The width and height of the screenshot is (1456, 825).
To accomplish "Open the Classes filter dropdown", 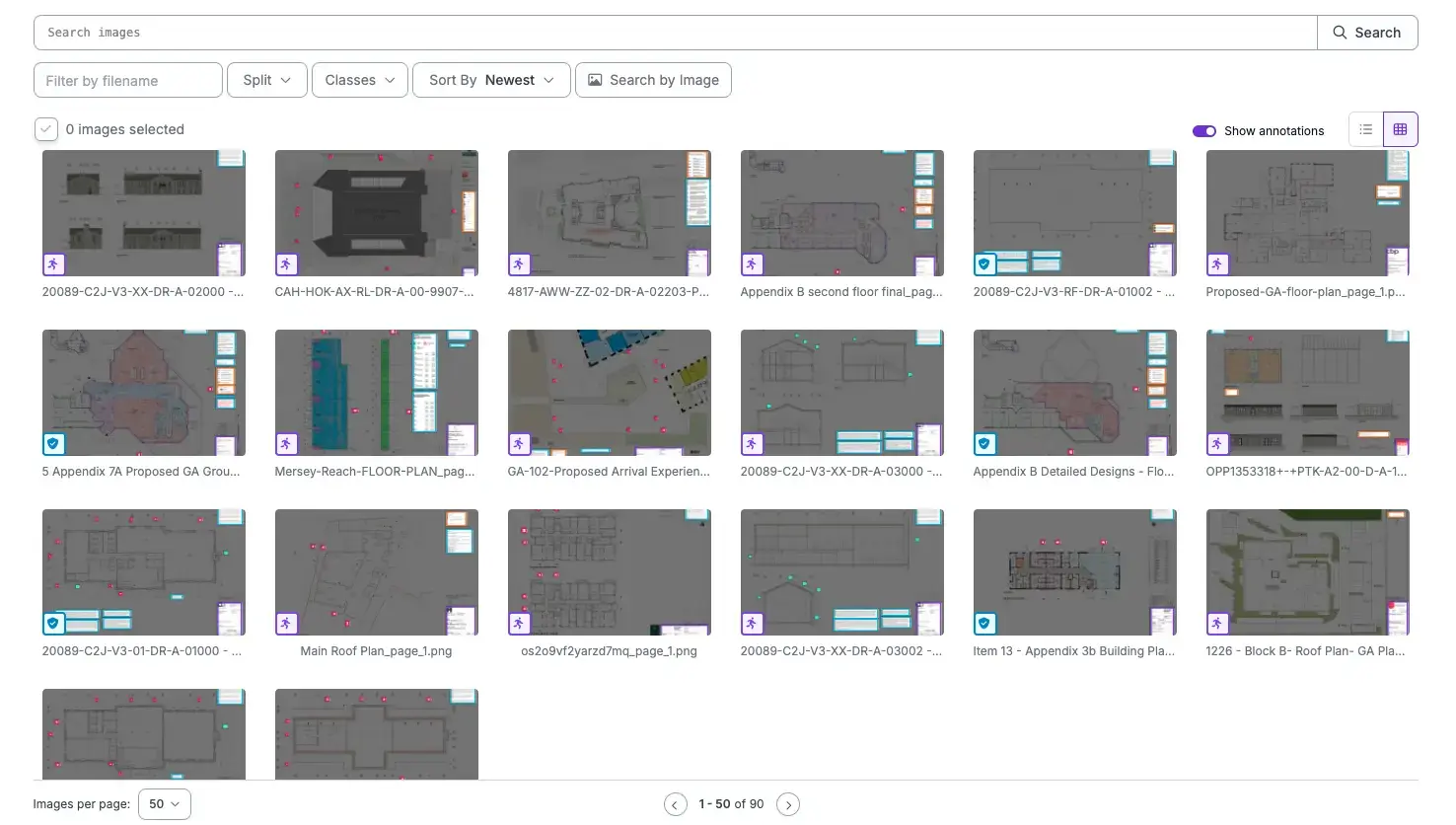I will 360,80.
